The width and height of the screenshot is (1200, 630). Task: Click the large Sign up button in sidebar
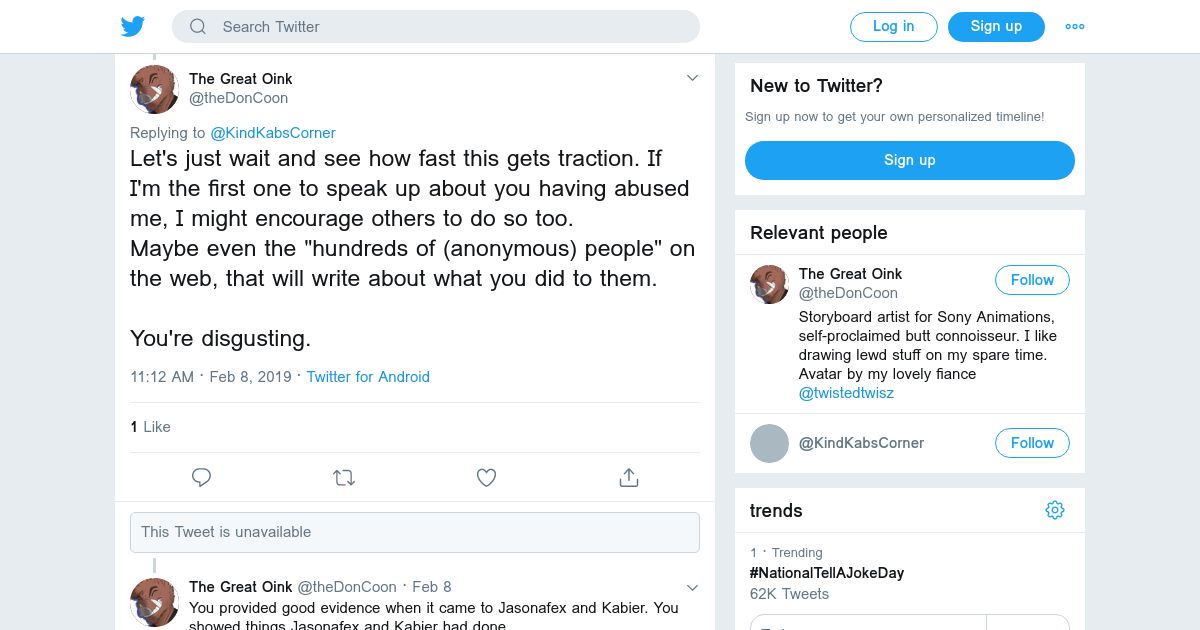click(x=909, y=160)
